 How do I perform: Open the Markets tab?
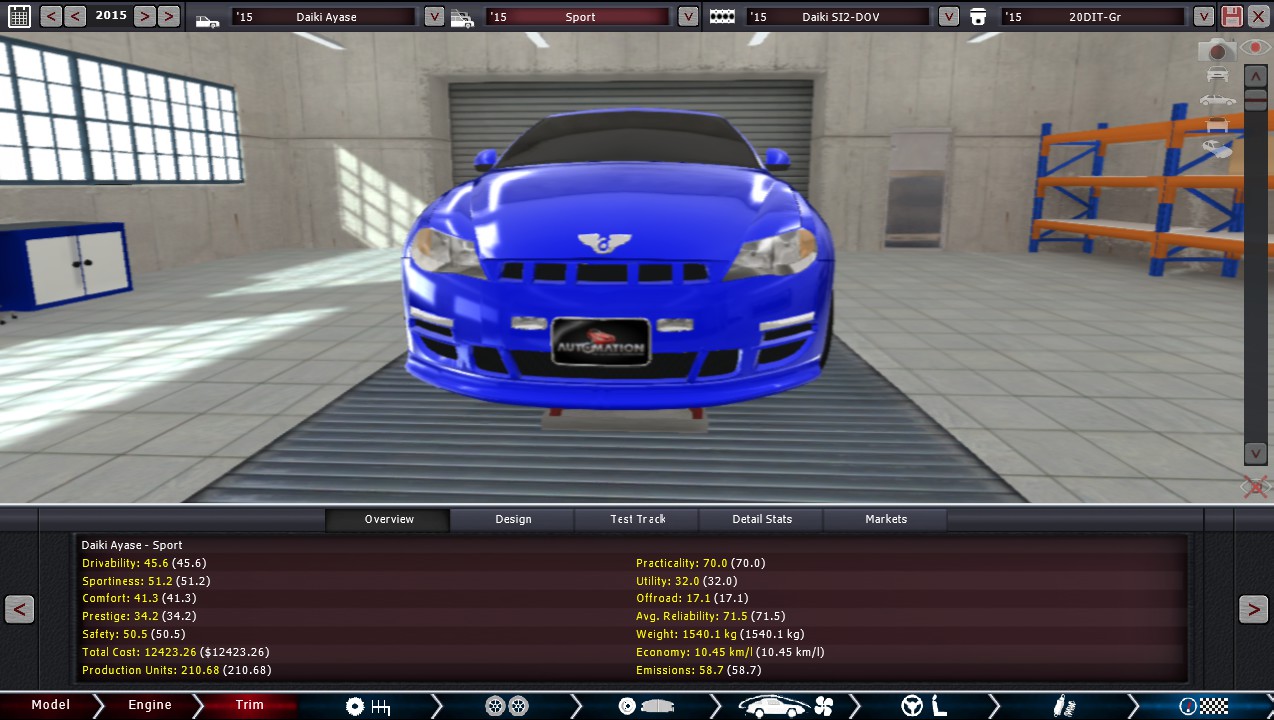[x=886, y=519]
